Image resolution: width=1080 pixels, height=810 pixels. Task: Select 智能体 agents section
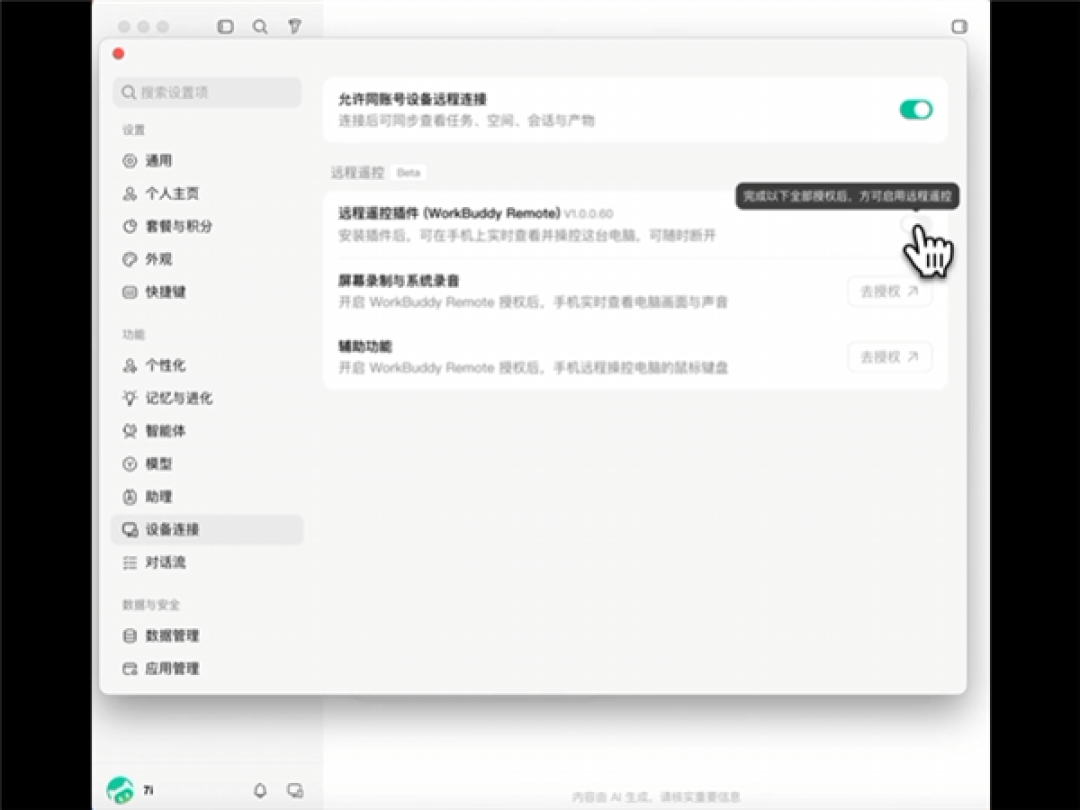[x=207, y=431]
